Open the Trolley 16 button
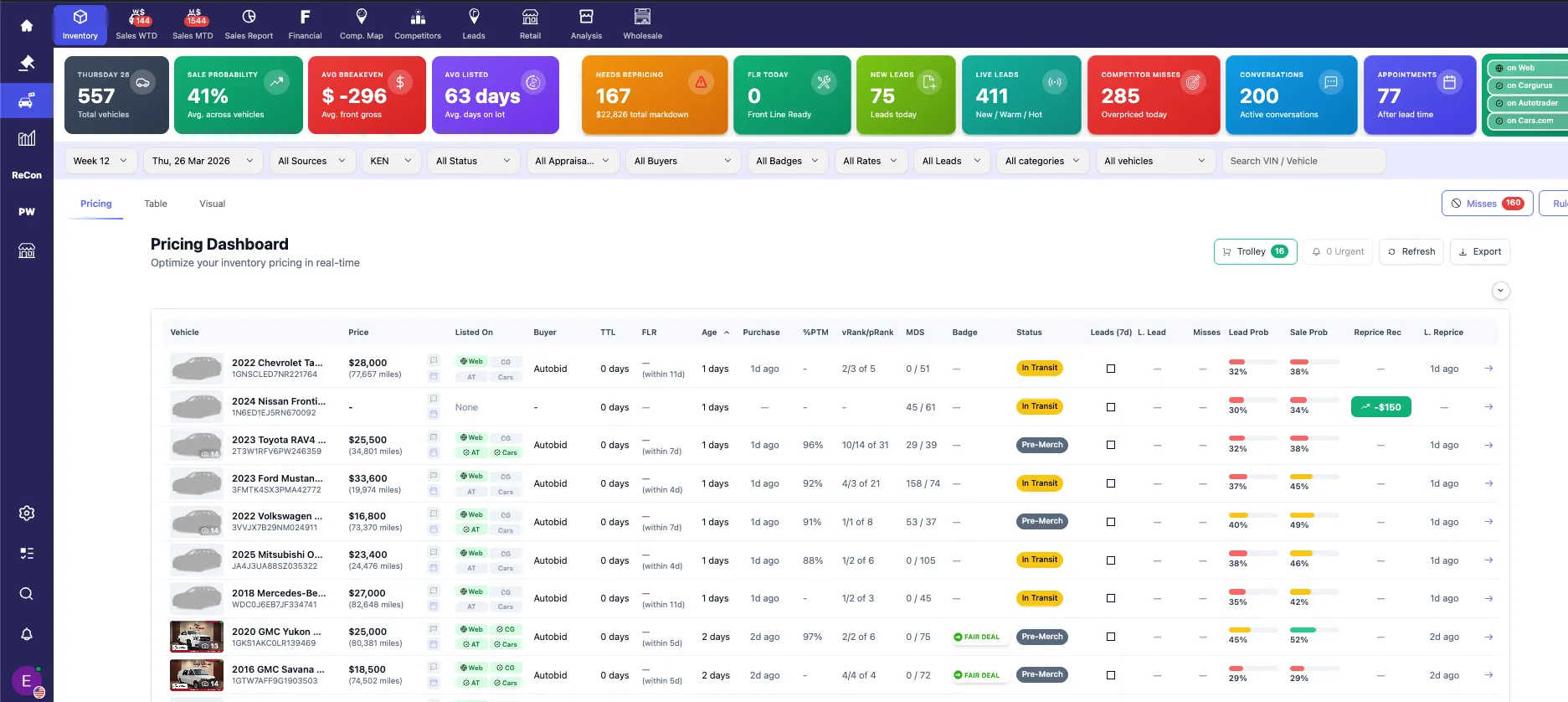This screenshot has height=702, width=1568. 1255,251
